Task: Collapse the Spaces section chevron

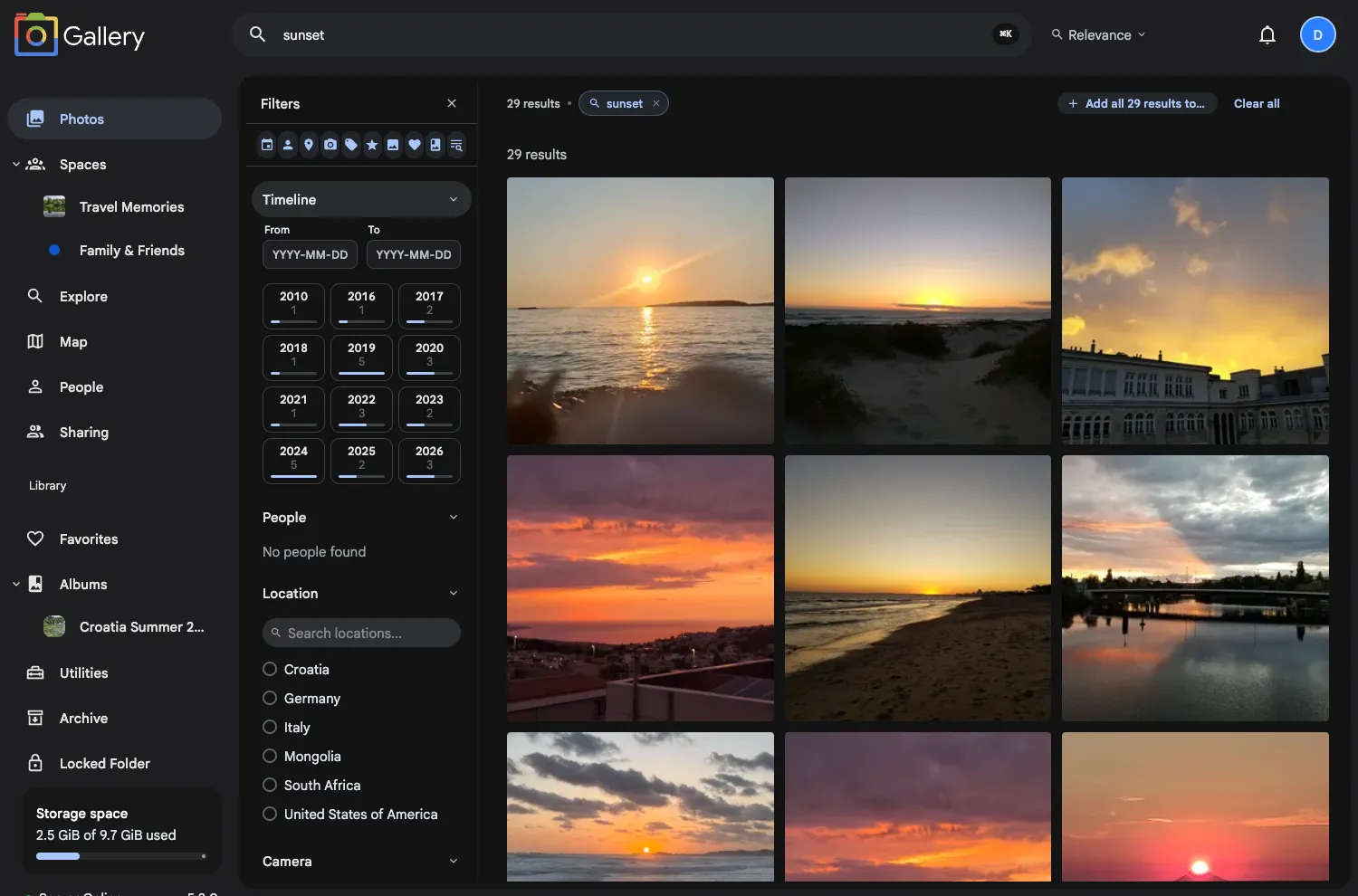Action: (16, 164)
